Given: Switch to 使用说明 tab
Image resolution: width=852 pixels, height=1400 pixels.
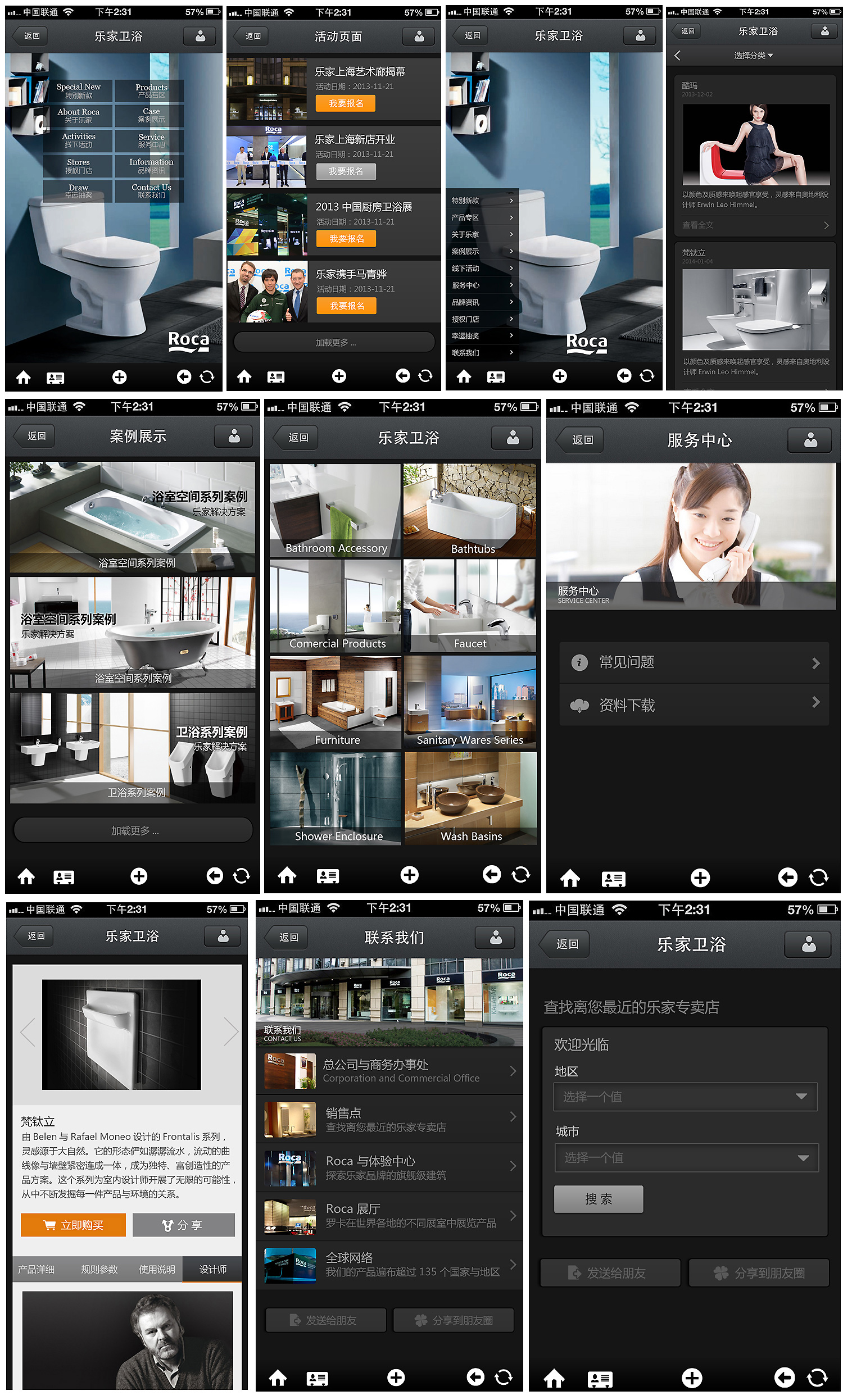Looking at the screenshot, I should pos(157,1269).
